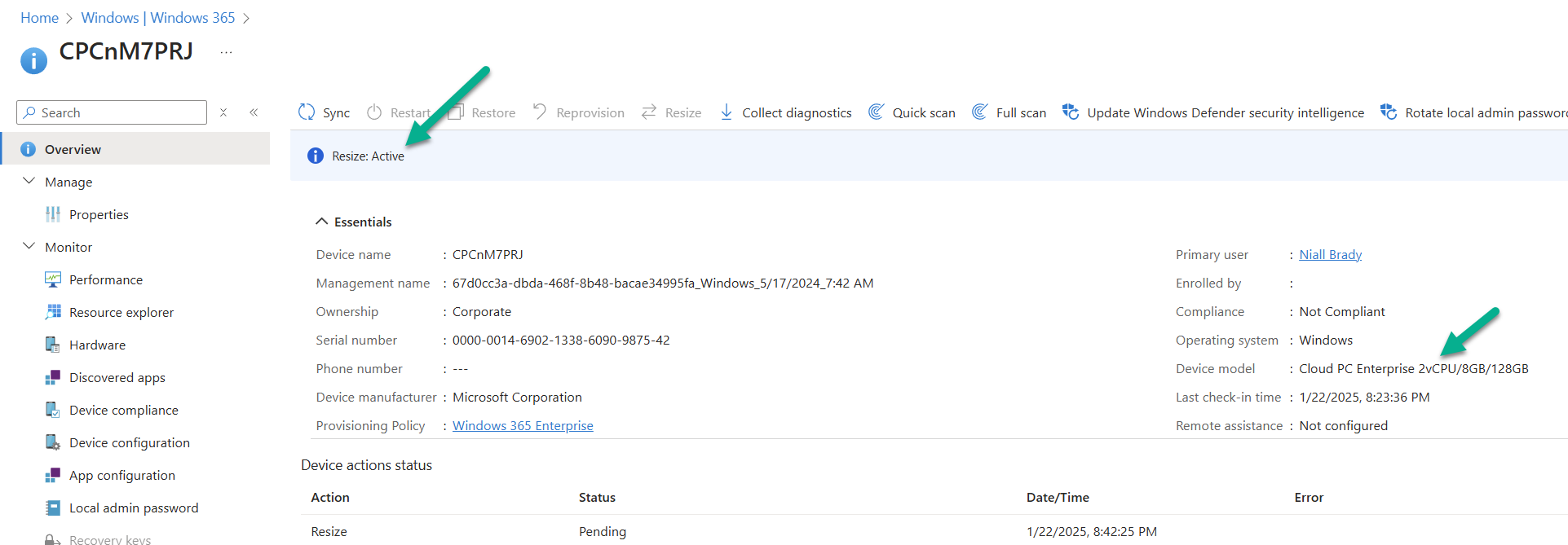Run a Full scan
Screen dimensions: 1568x545
(x=1009, y=112)
